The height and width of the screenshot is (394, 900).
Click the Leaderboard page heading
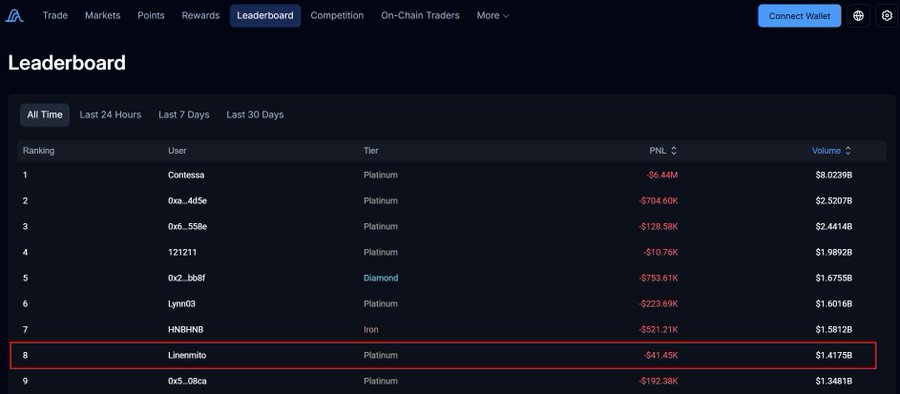pos(67,63)
